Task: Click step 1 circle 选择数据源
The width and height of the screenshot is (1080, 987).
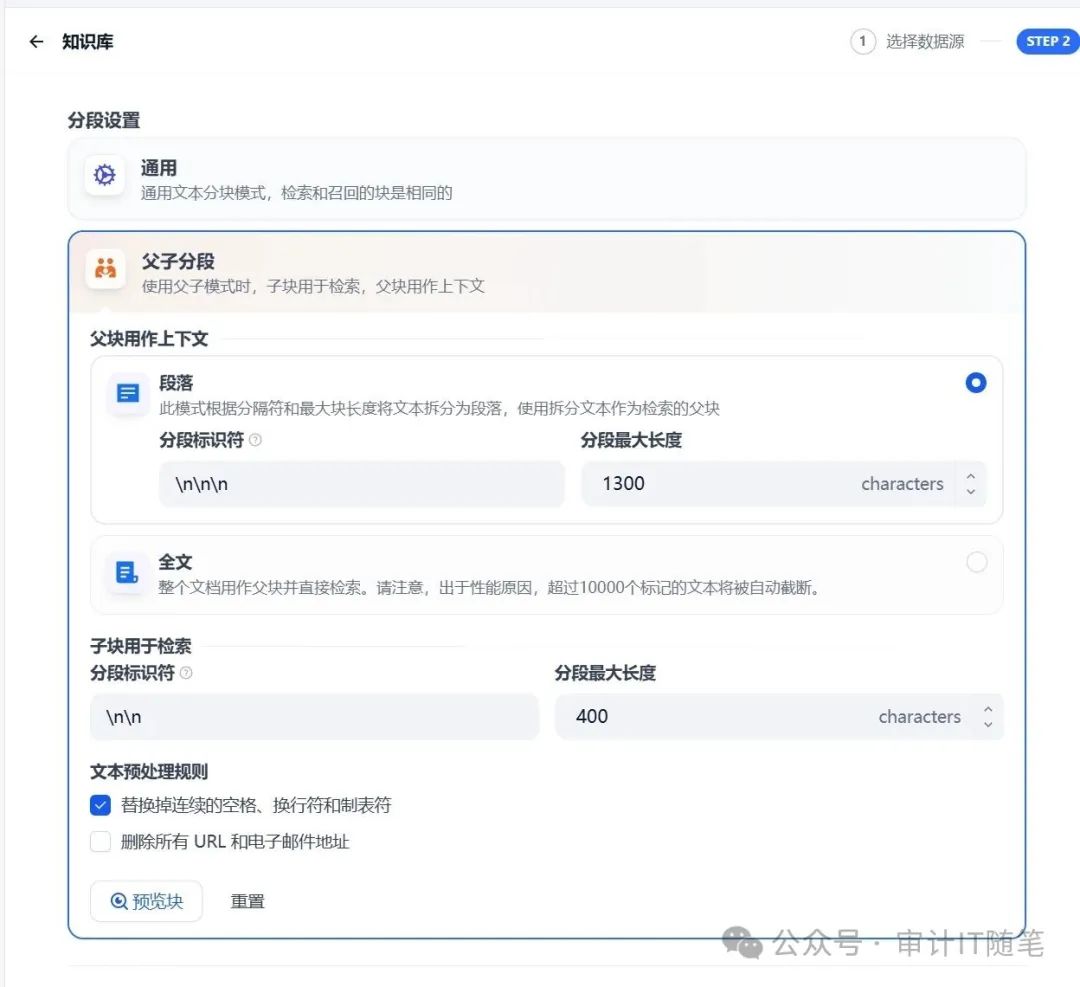Action: coord(862,41)
